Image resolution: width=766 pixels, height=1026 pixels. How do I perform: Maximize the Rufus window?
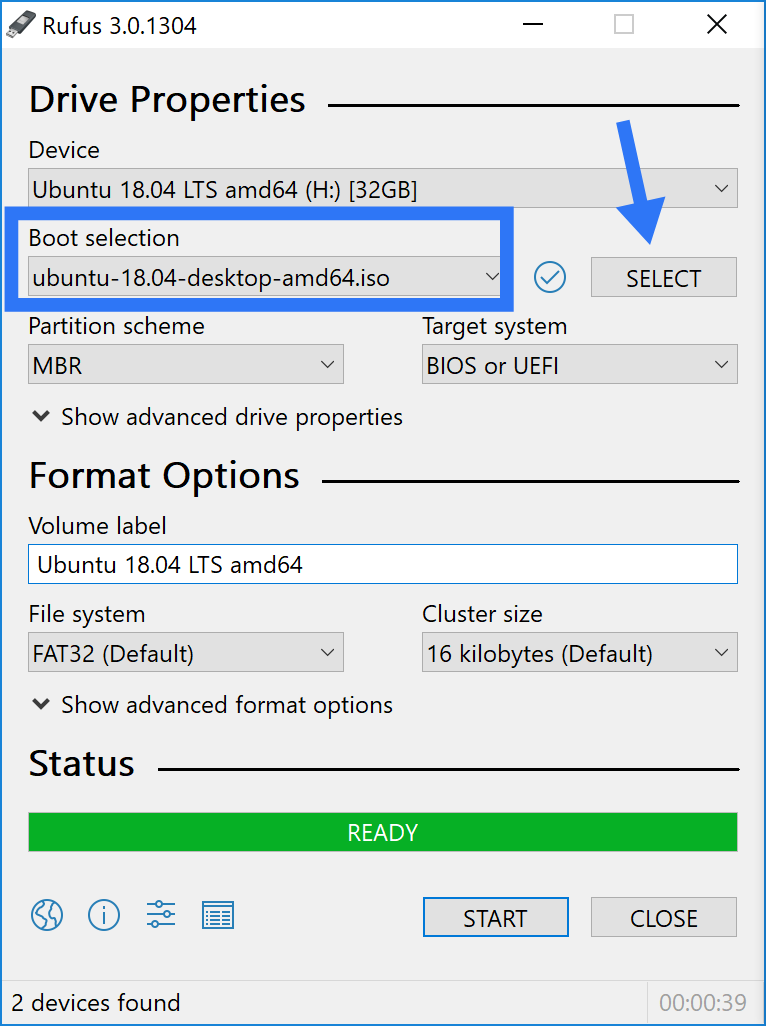click(x=623, y=25)
